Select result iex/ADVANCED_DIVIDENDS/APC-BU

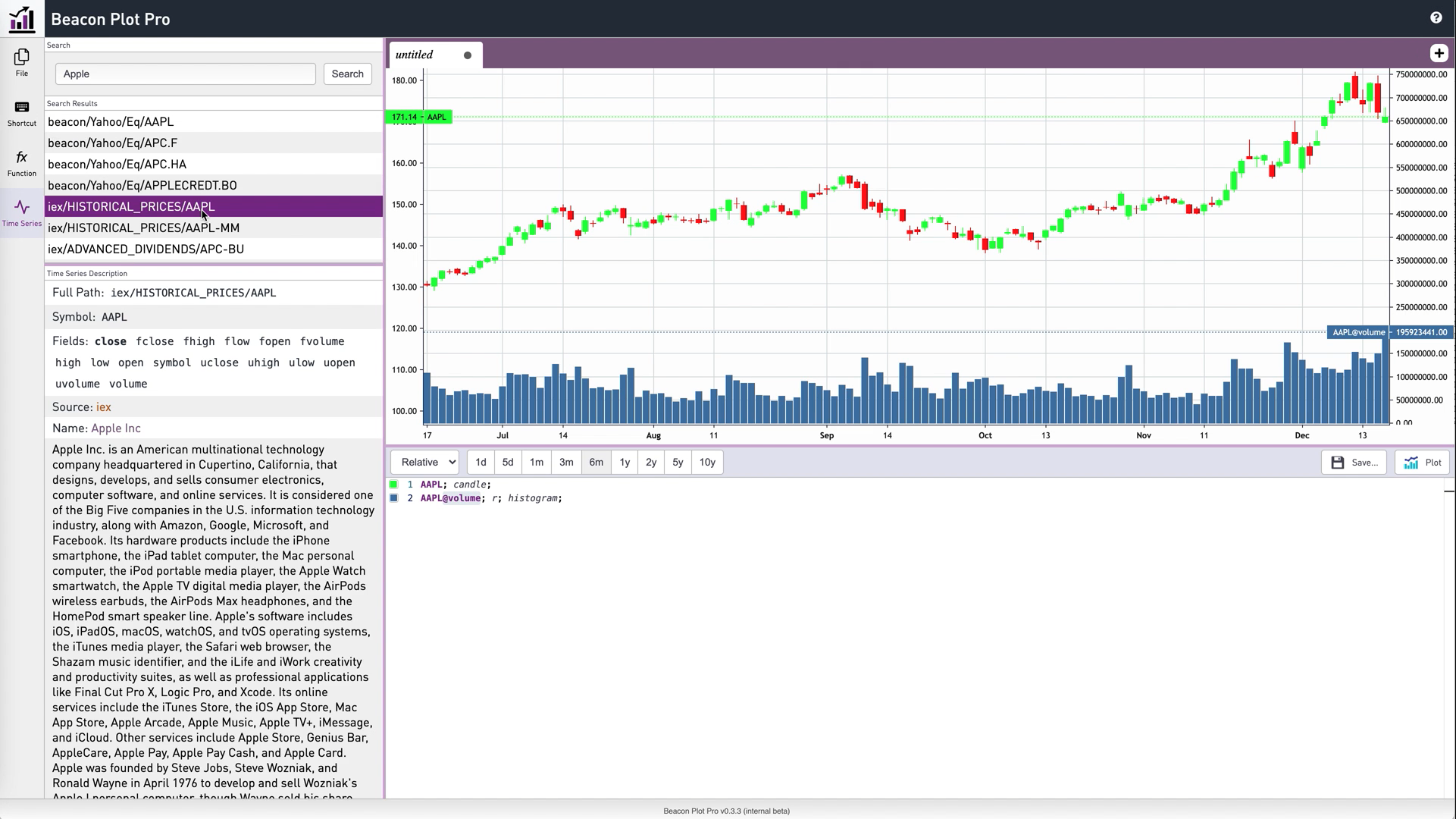click(214, 249)
